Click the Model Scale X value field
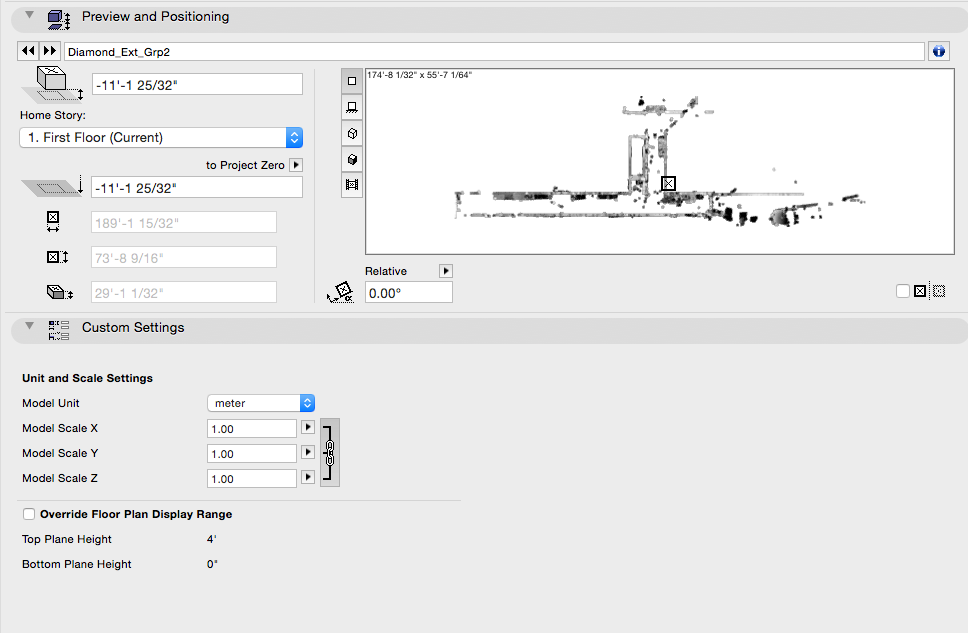The image size is (968, 633). pos(252,429)
